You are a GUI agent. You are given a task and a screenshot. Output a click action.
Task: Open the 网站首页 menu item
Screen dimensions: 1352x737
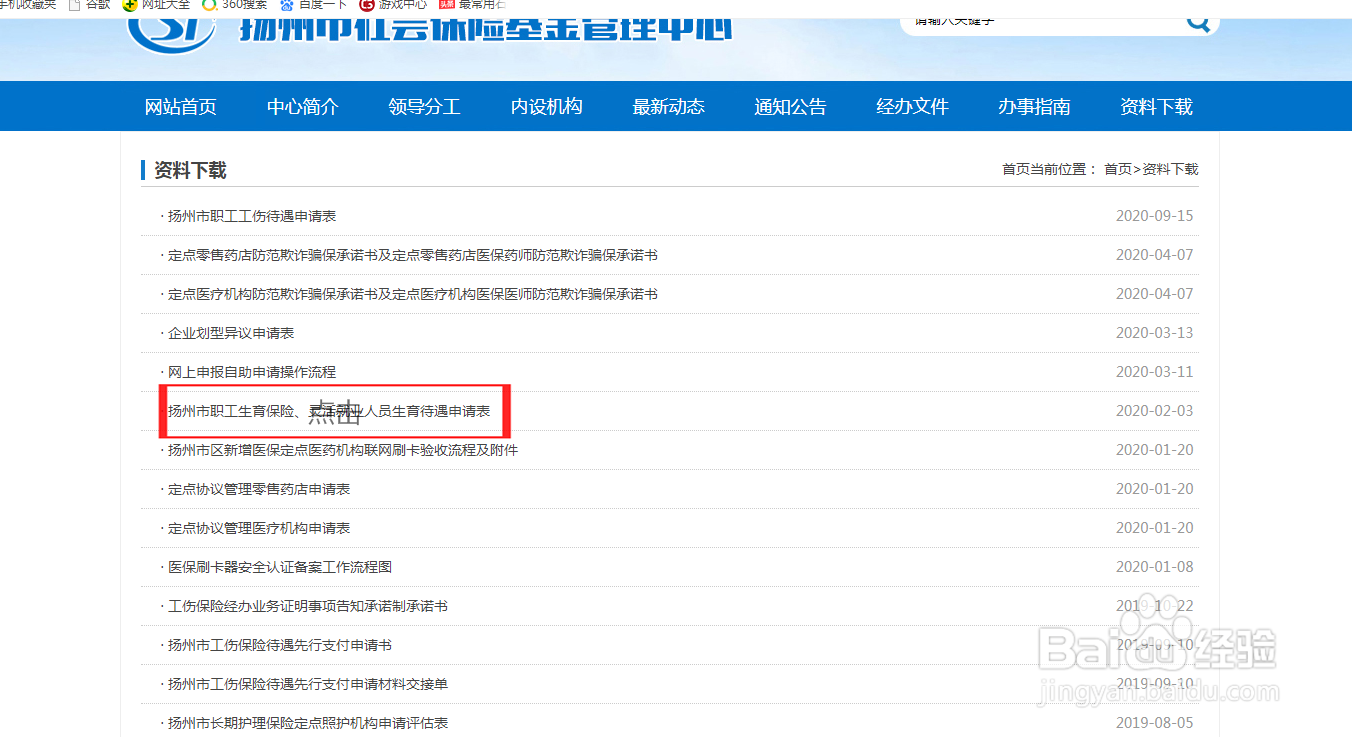[180, 106]
